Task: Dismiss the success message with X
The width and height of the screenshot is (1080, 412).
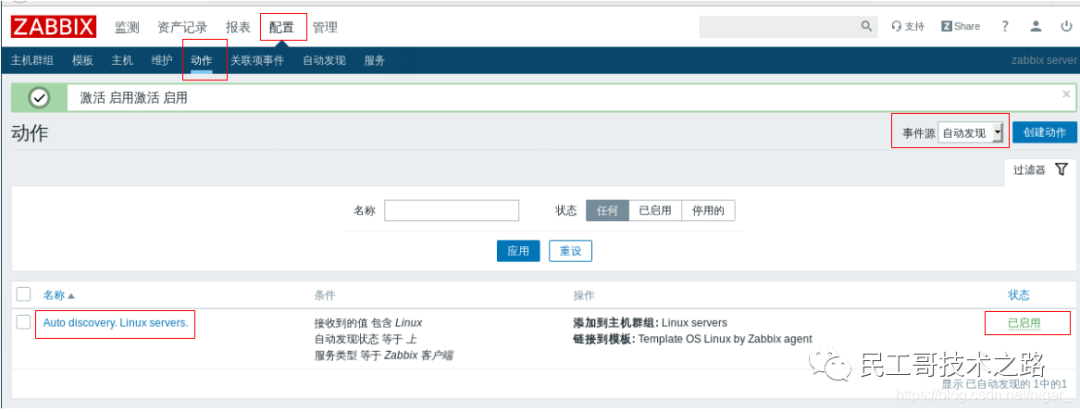Action: pyautogui.click(x=1066, y=94)
